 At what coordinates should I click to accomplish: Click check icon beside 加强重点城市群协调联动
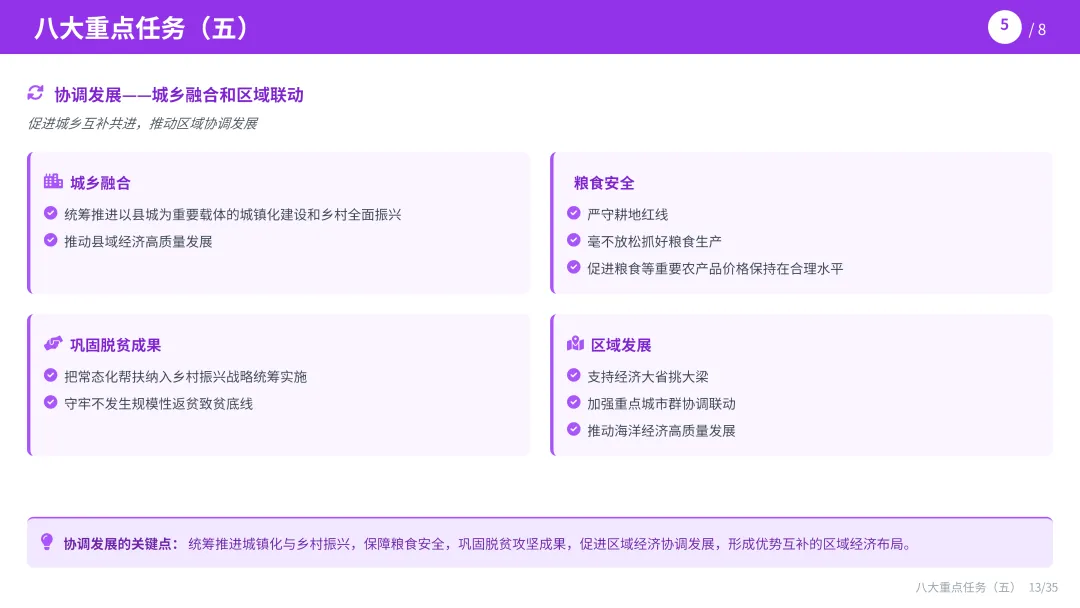pyautogui.click(x=573, y=402)
